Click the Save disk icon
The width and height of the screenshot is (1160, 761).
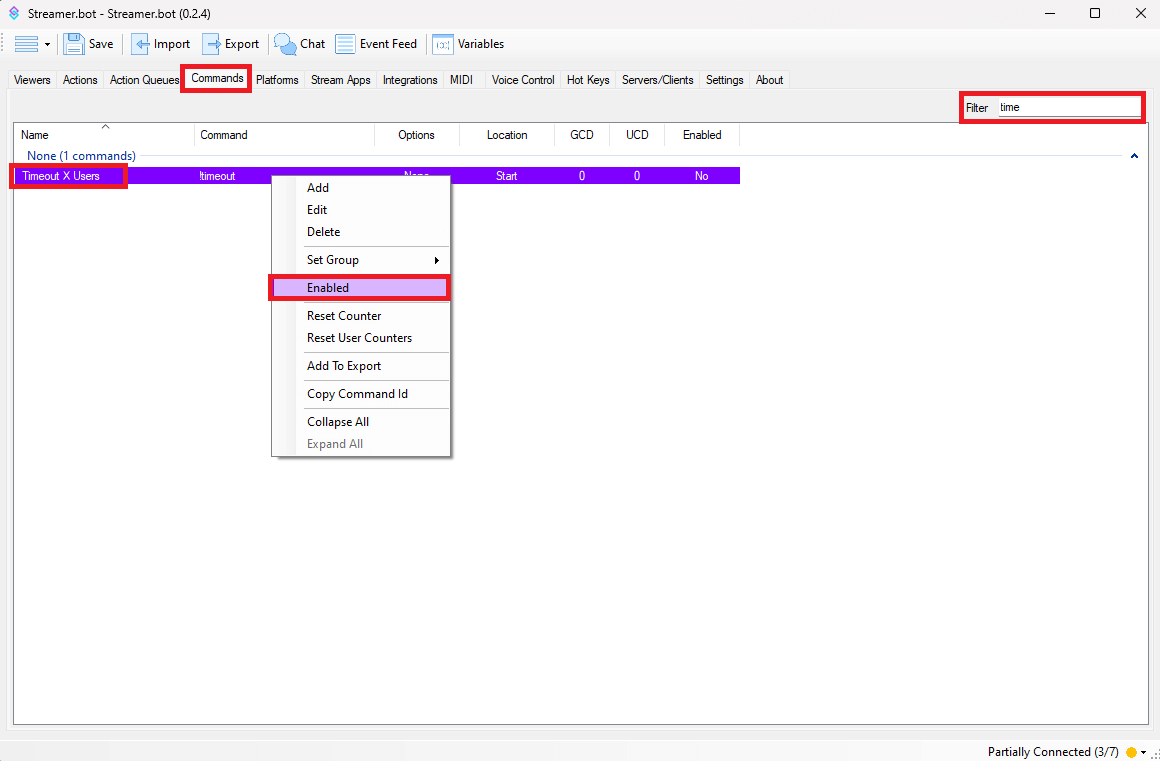75,44
